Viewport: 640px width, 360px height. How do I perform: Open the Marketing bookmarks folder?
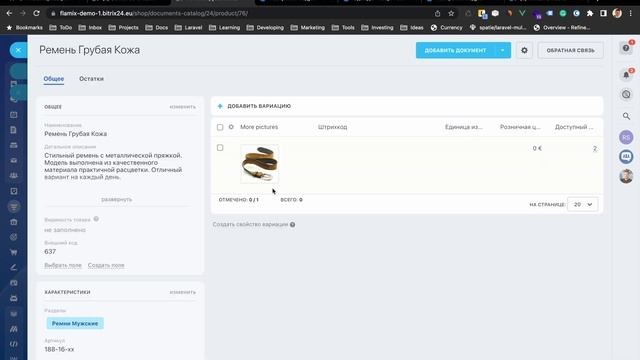[x=308, y=28]
